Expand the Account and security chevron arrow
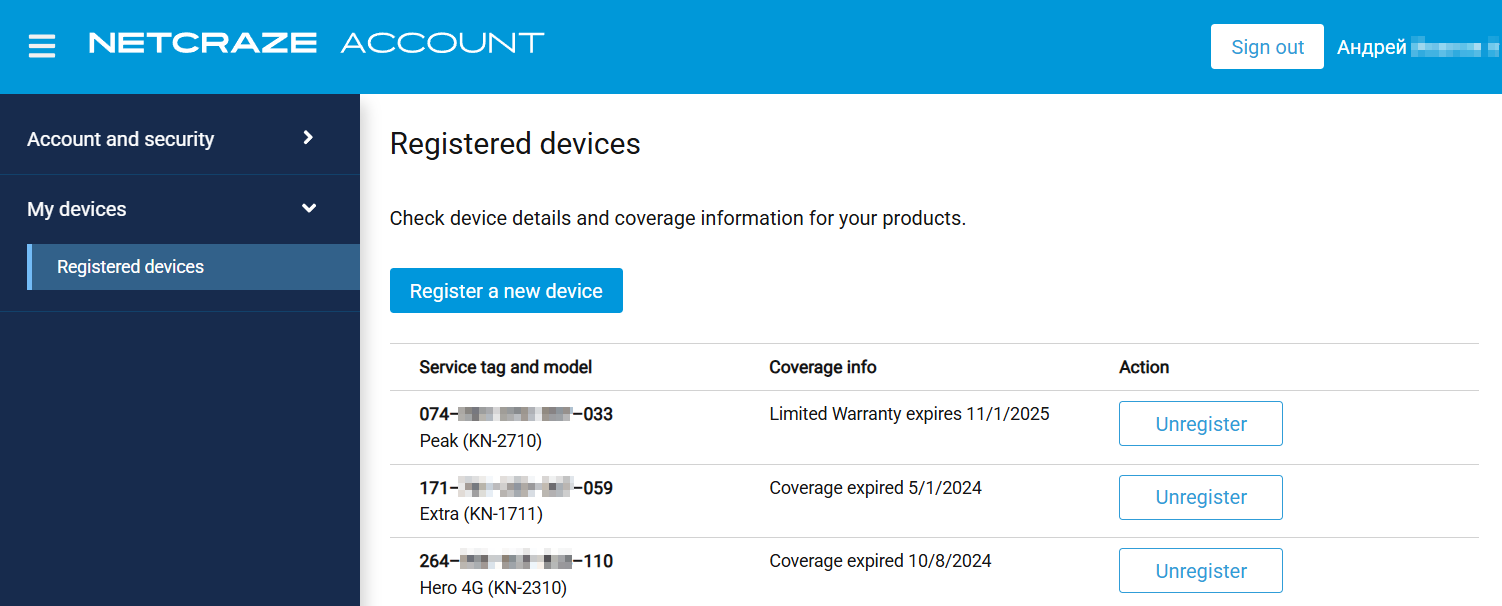 point(308,138)
